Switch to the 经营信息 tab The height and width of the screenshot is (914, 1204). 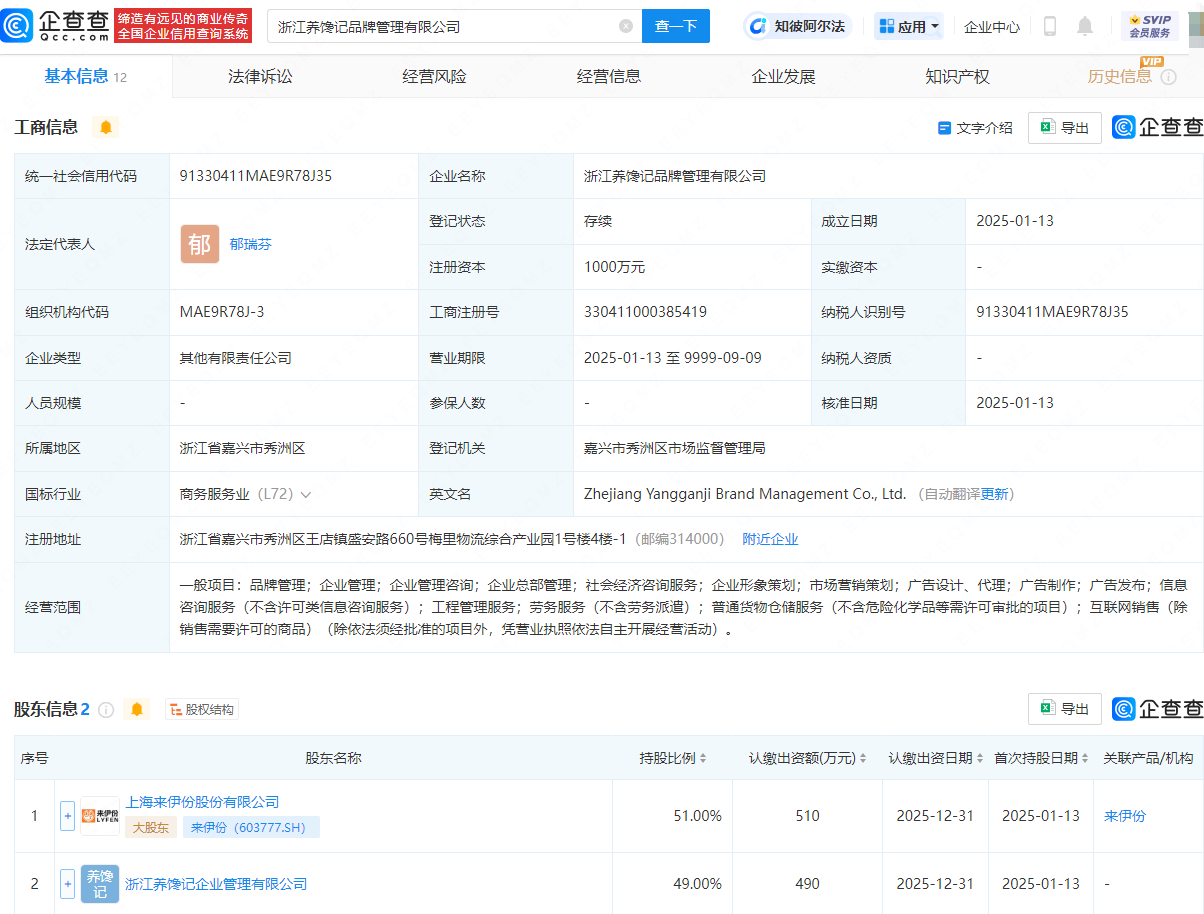click(609, 77)
